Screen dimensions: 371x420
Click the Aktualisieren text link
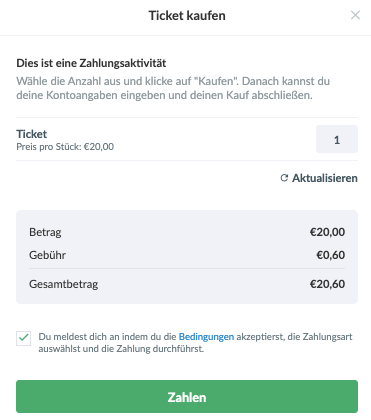(x=325, y=178)
